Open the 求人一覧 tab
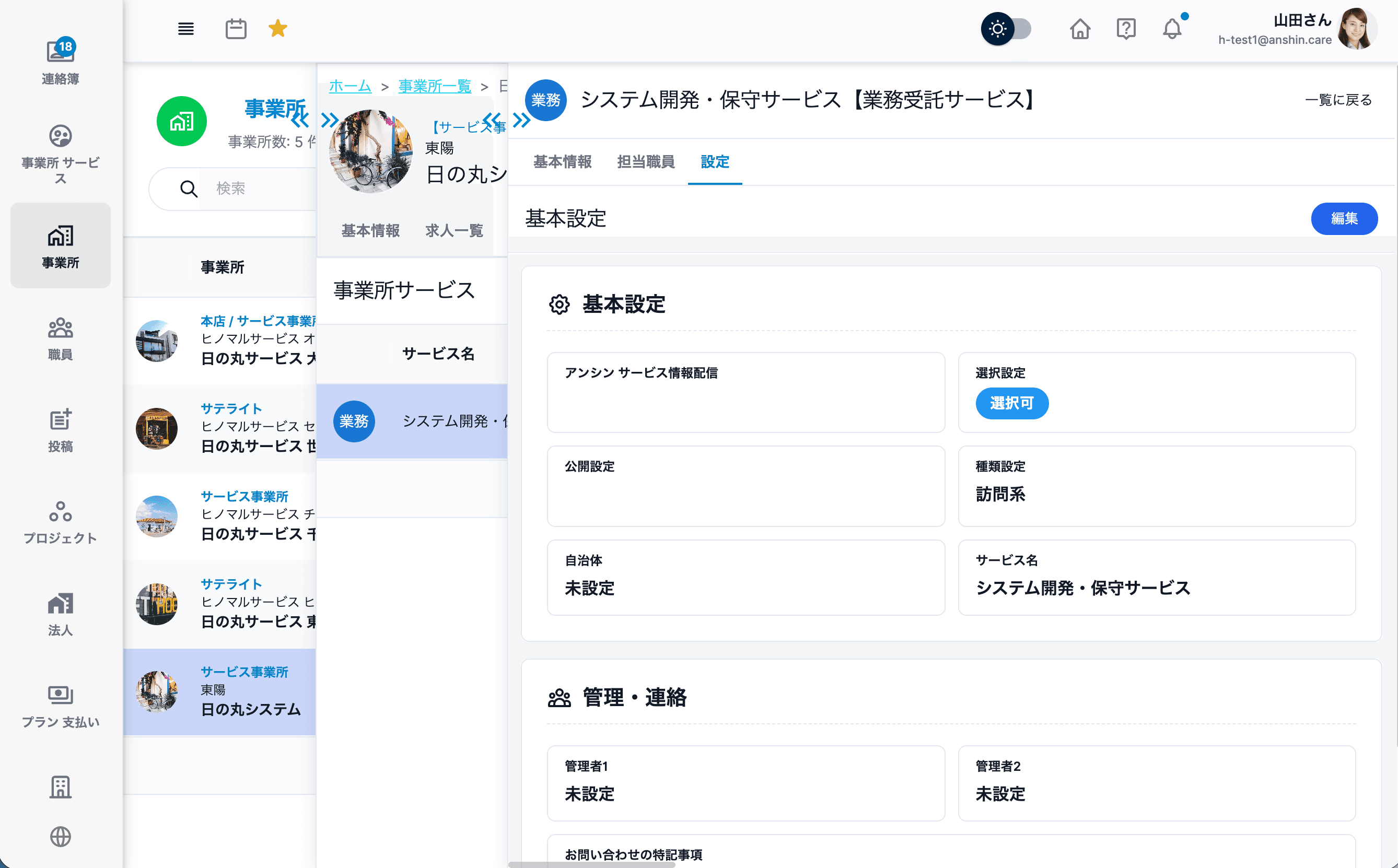Image resolution: width=1398 pixels, height=868 pixels. point(454,231)
